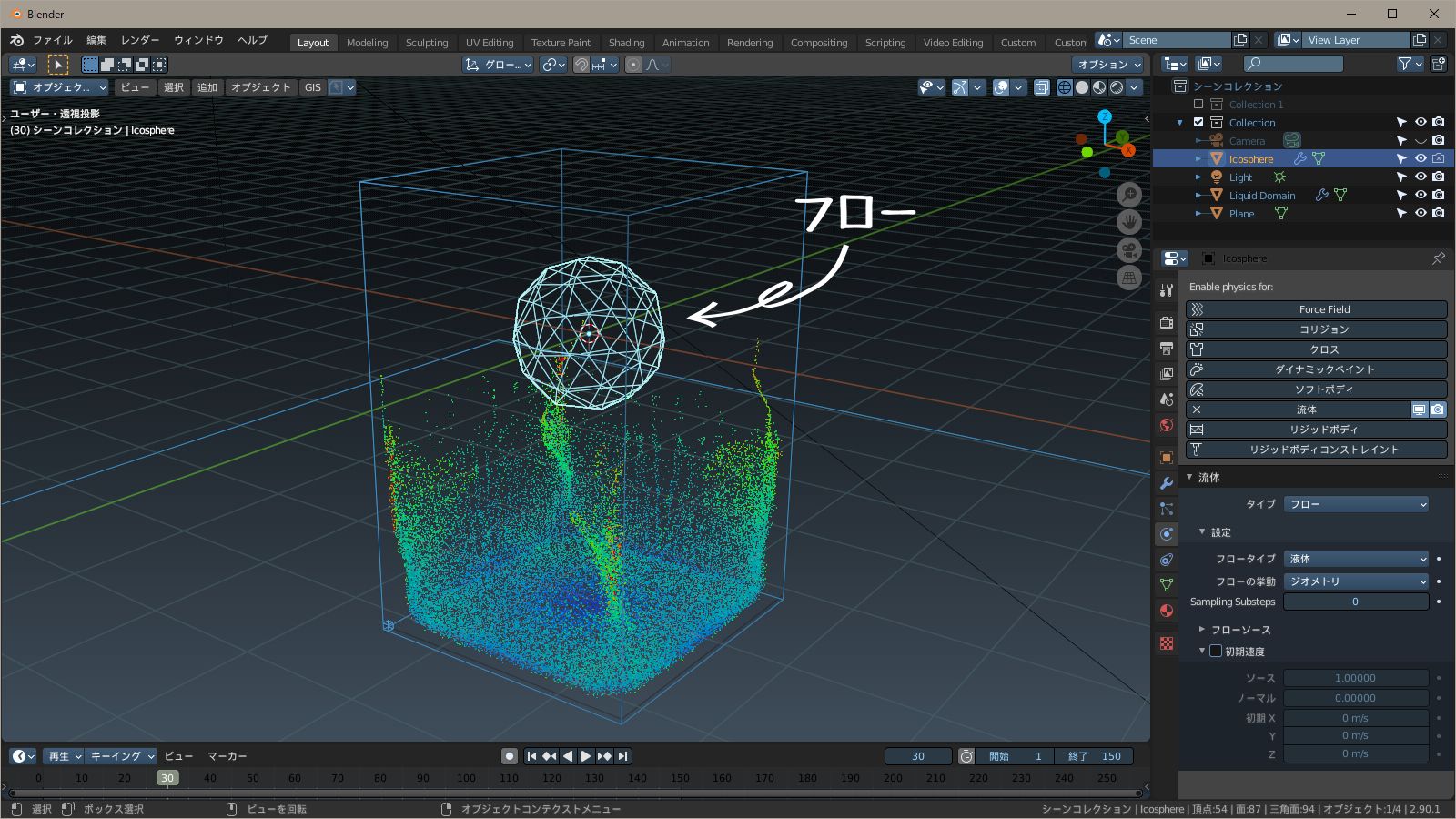This screenshot has height=819, width=1456.
Task: Open the 編集 menu
Action: tap(96, 40)
